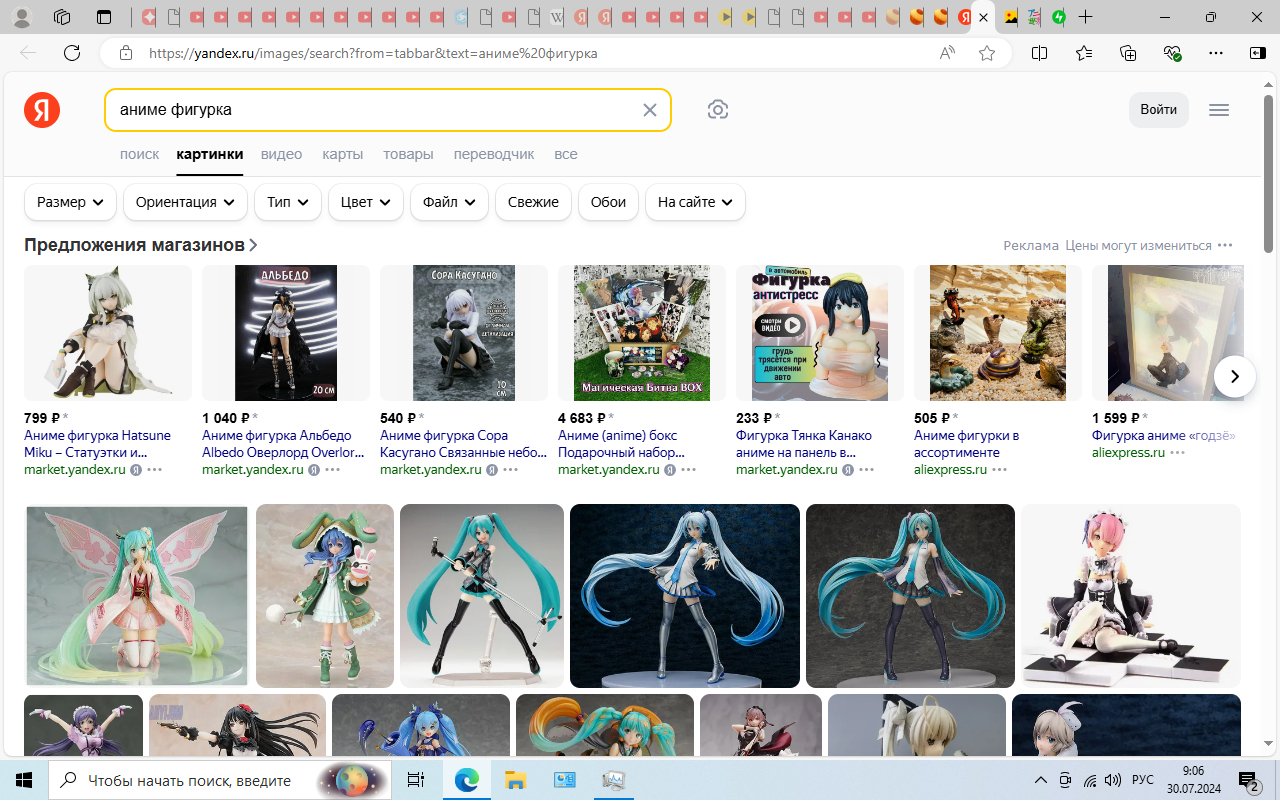This screenshot has width=1280, height=800.
Task: Open the Read aloud icon in address bar
Action: point(947,53)
